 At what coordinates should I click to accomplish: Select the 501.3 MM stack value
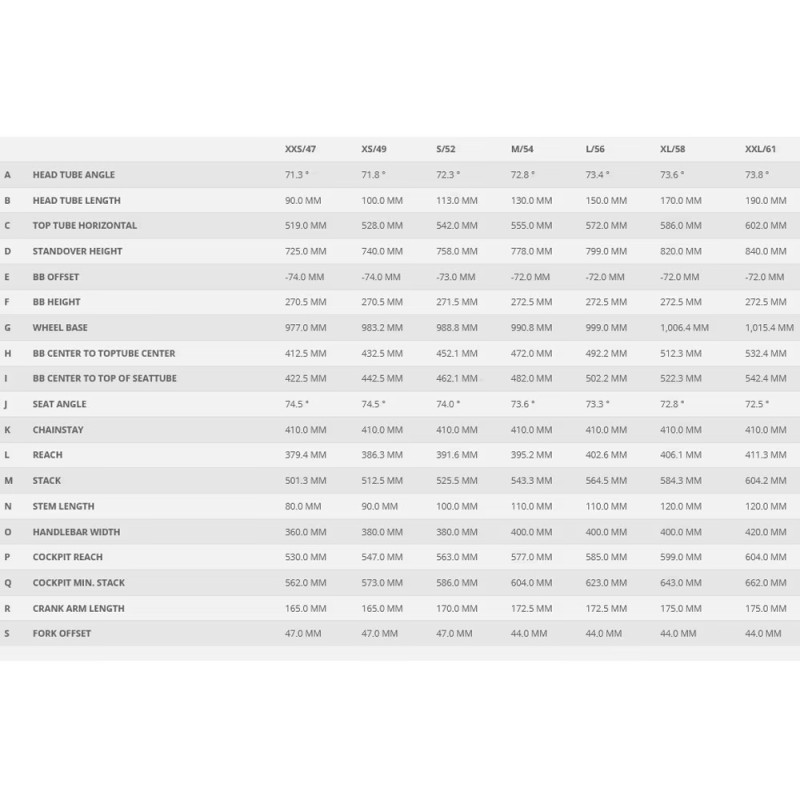coord(305,480)
